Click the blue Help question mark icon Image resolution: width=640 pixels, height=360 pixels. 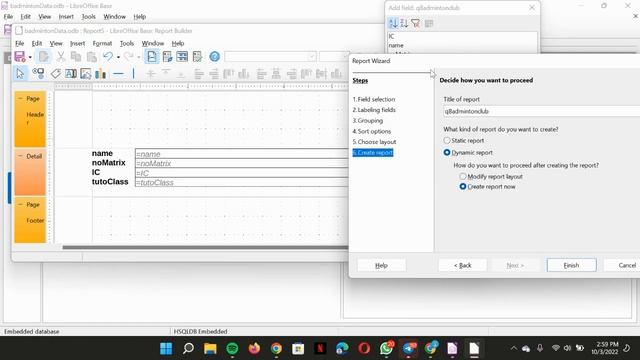coord(214,56)
